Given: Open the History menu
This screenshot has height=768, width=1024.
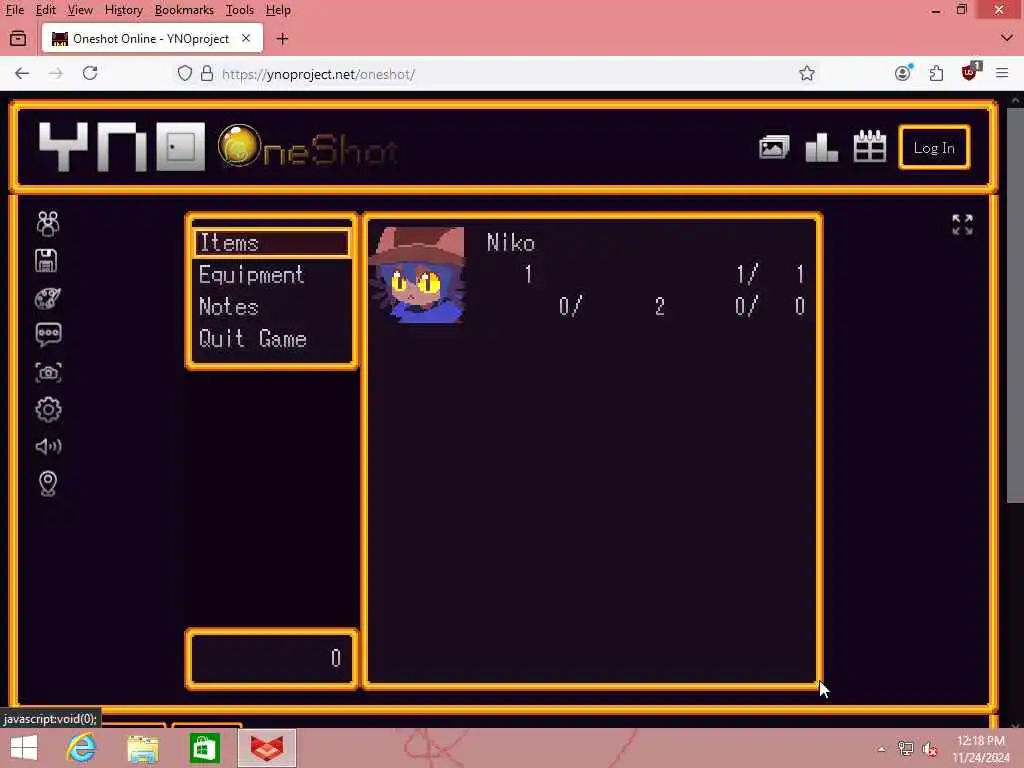Looking at the screenshot, I should (x=123, y=10).
